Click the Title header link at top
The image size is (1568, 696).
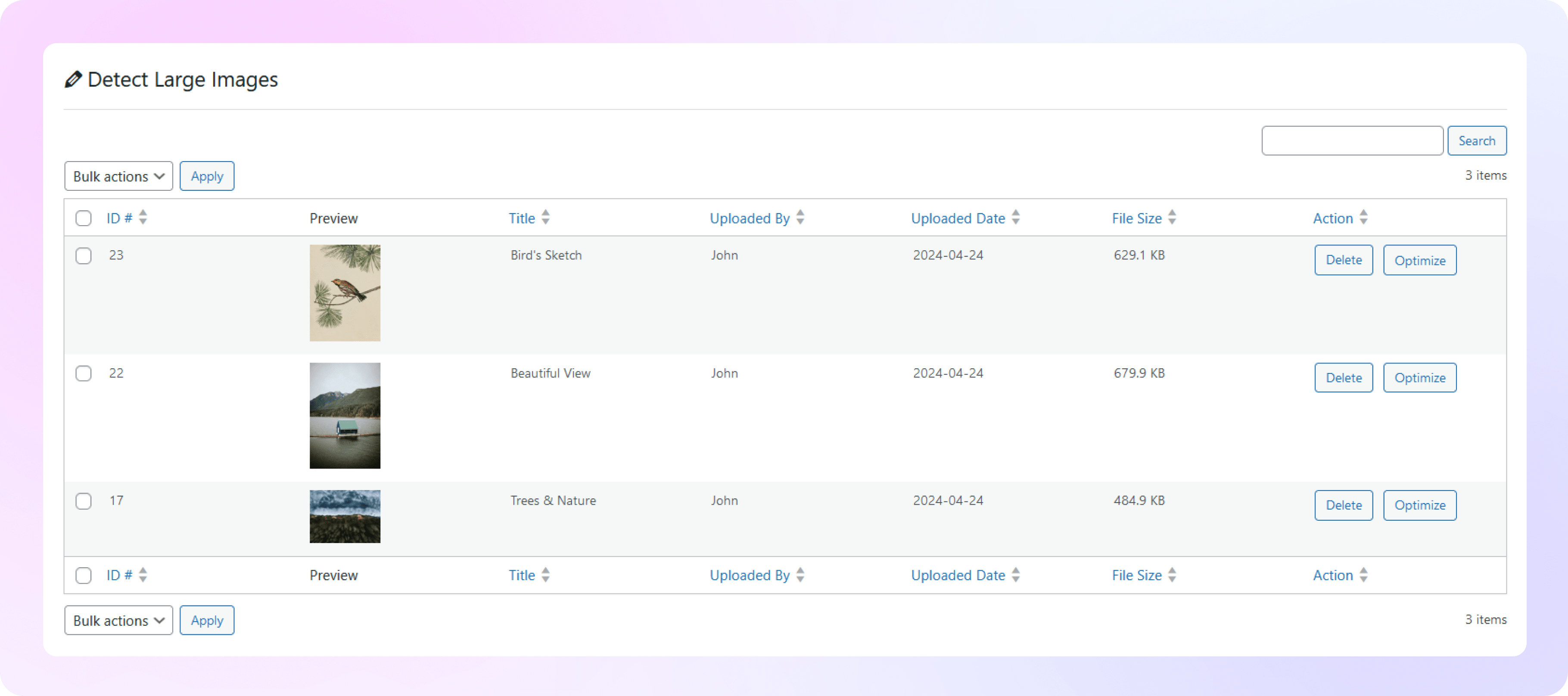click(x=522, y=218)
